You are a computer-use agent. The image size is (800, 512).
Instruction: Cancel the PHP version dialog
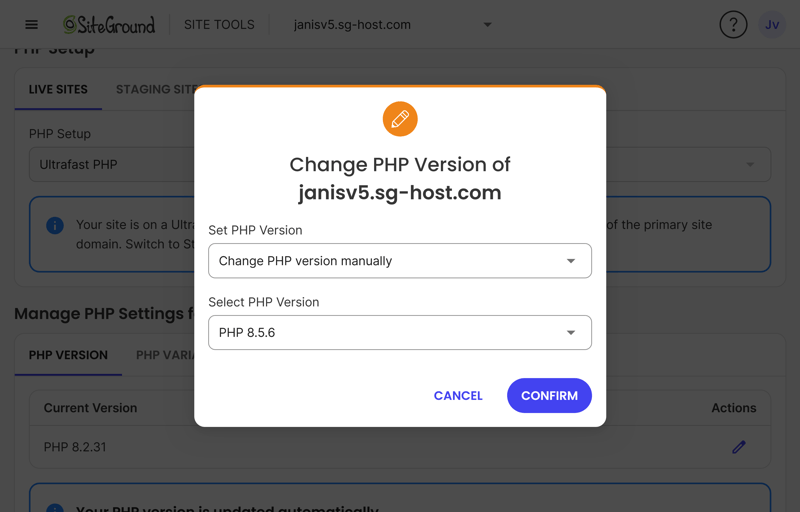tap(458, 396)
